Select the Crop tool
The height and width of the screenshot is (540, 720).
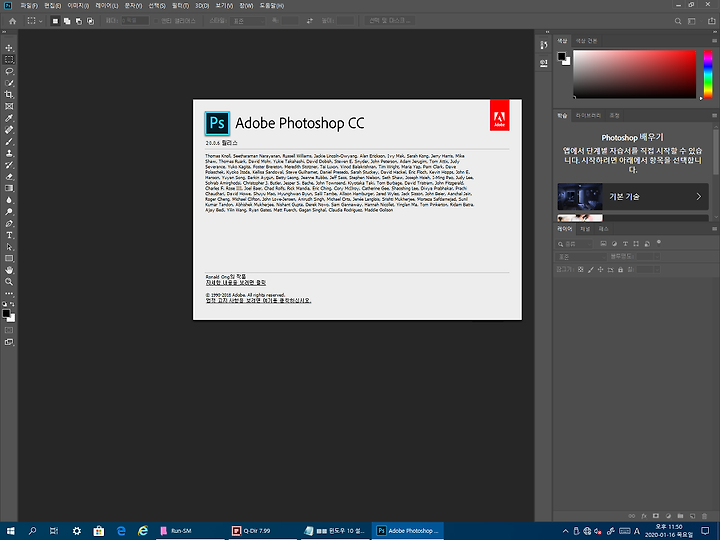pyautogui.click(x=9, y=95)
